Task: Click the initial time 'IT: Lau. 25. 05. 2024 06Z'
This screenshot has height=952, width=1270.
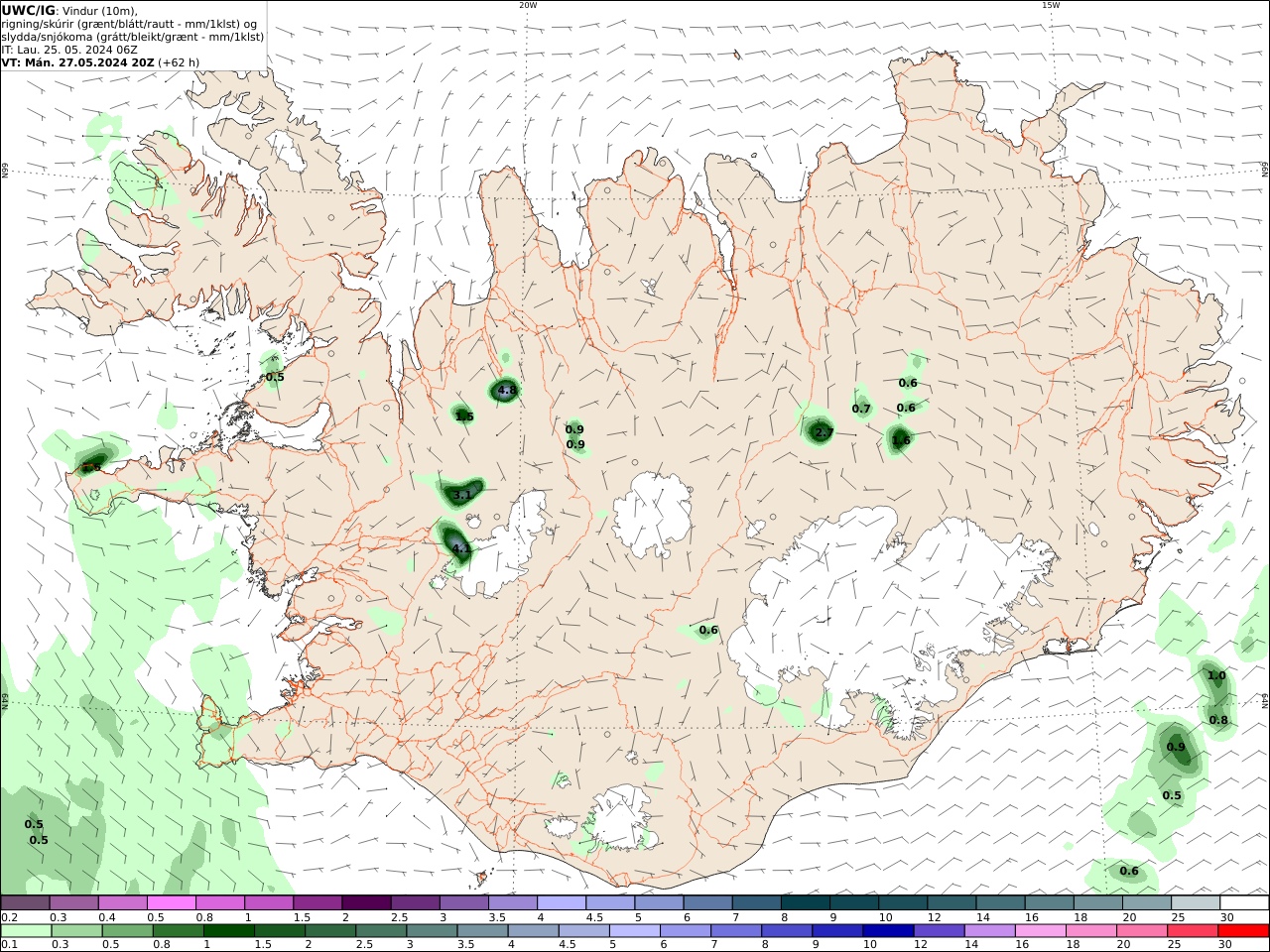Action: [x=69, y=50]
